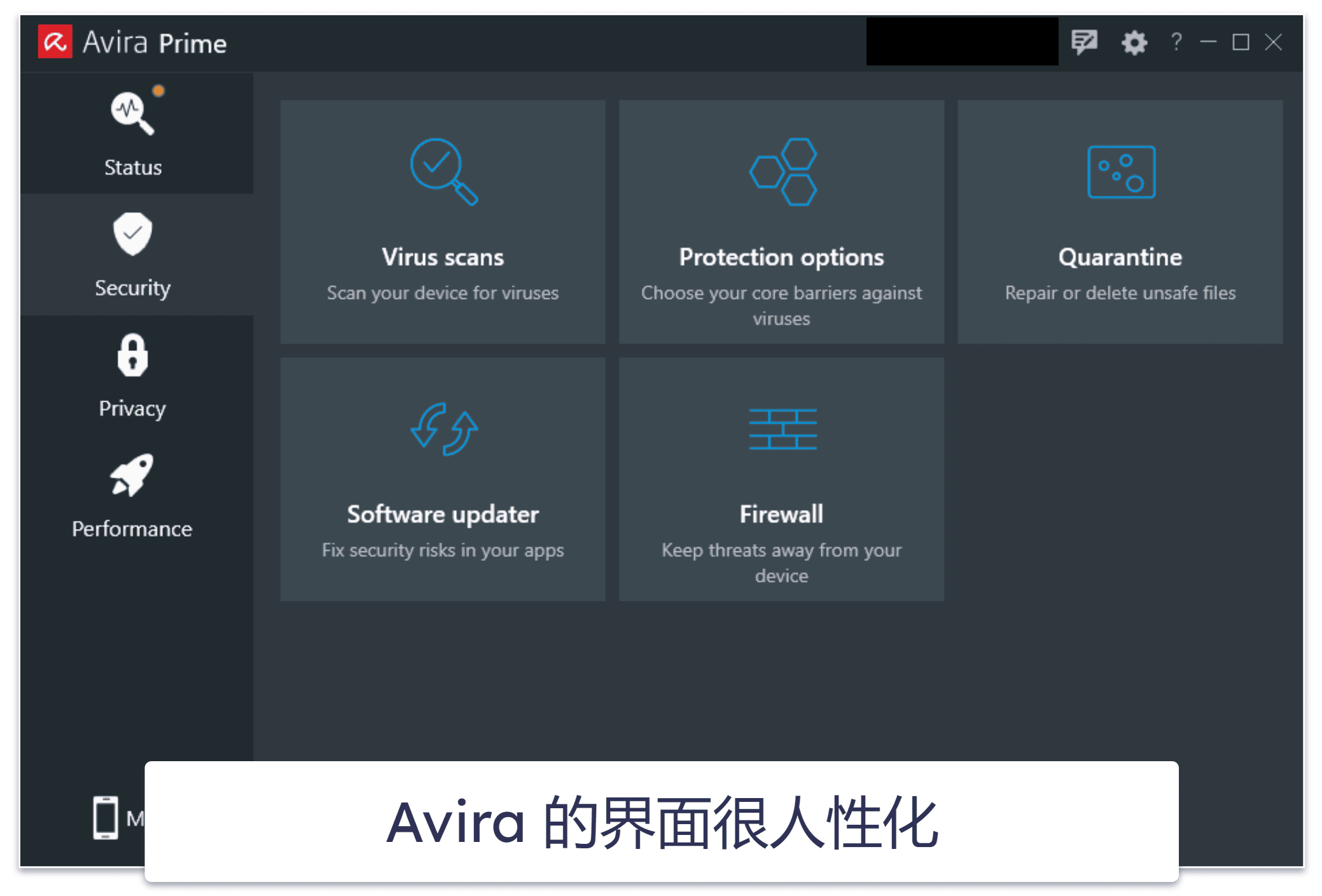Click the Performance rocket icon
This screenshot has height=896, width=1322.
point(132,474)
